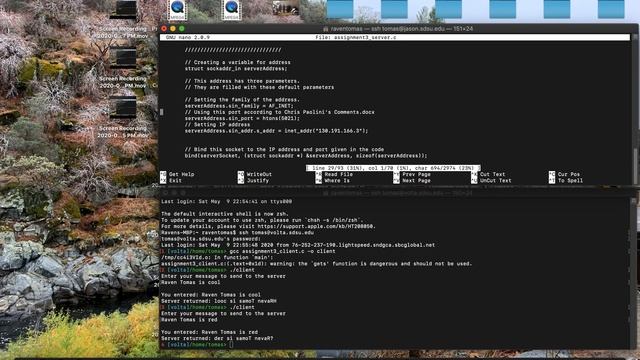640x360 pixels.
Task: Click the 'Last login: Sat May 9 22:54:41' line
Action: (x=227, y=201)
